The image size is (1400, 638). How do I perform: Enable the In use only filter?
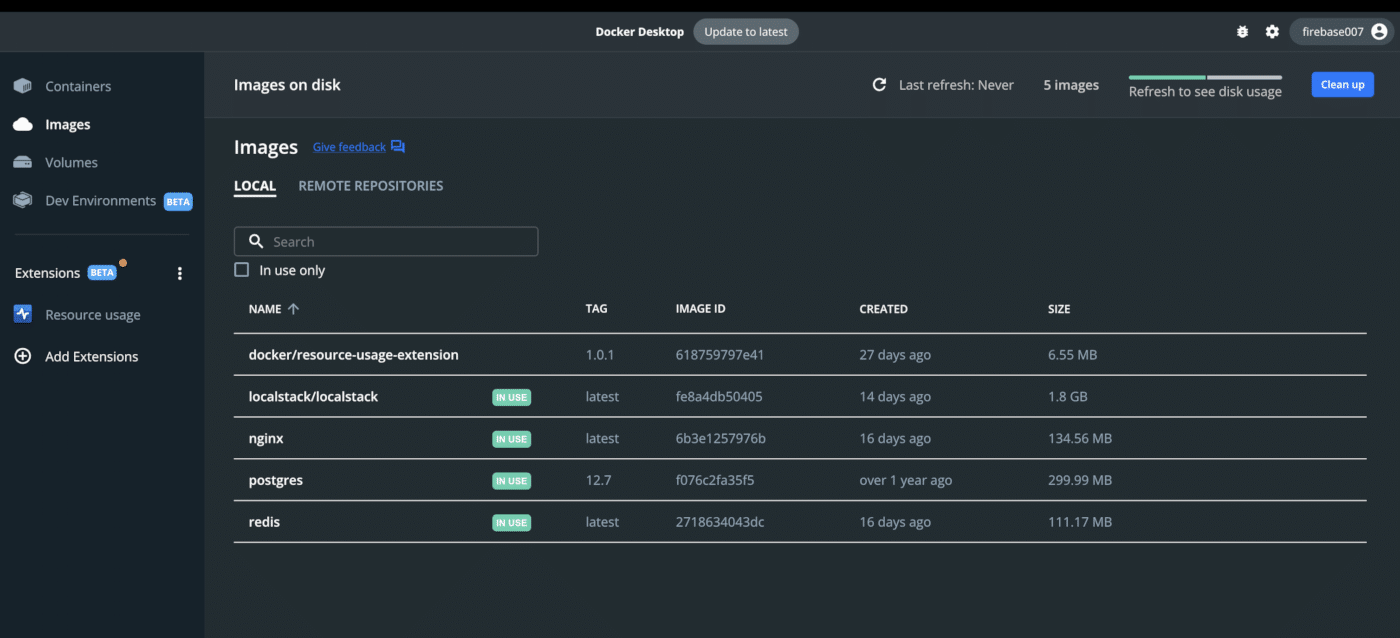(241, 269)
